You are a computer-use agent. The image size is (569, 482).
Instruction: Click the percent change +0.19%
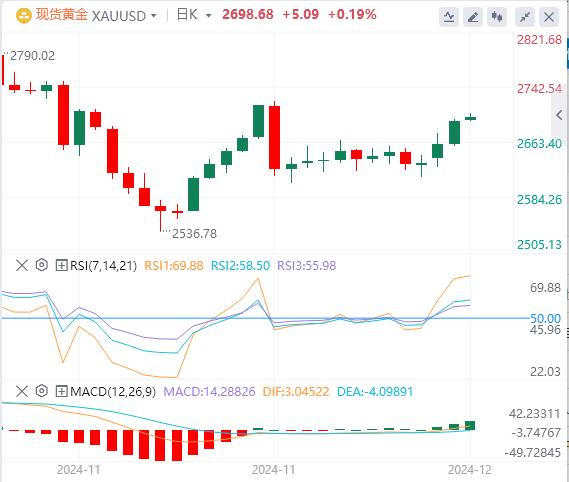click(x=352, y=15)
